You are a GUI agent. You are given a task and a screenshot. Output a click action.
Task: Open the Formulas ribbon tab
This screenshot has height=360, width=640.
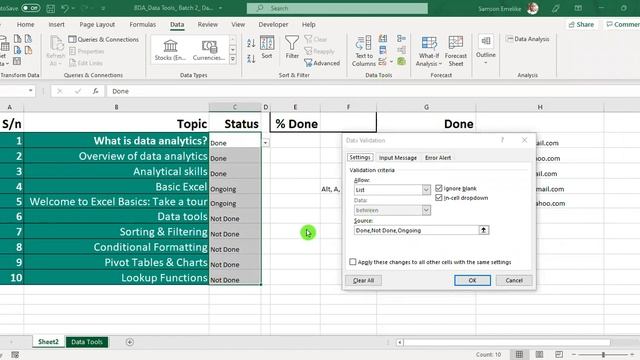[142, 24]
